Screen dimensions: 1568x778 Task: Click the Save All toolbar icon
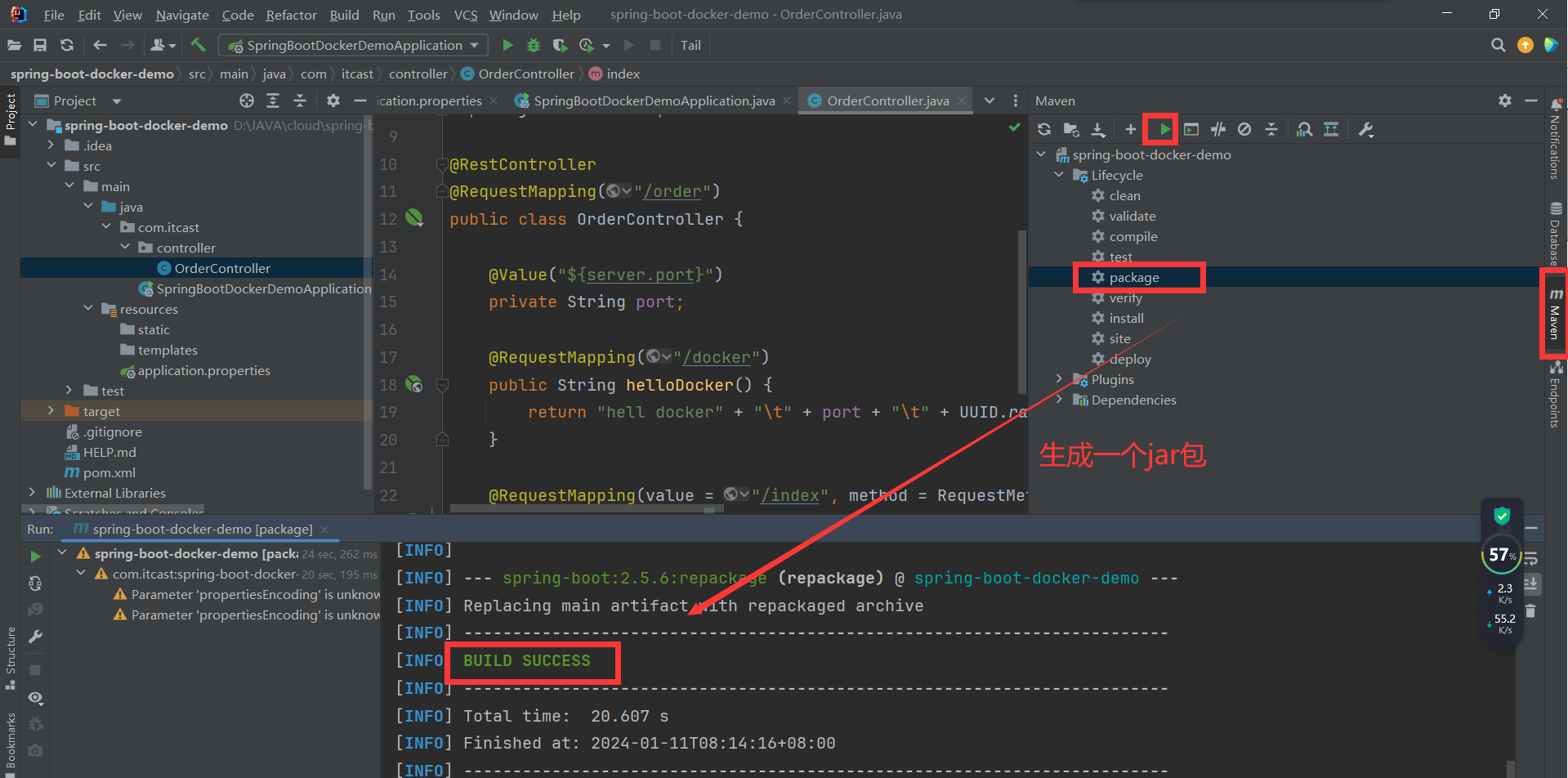point(40,45)
